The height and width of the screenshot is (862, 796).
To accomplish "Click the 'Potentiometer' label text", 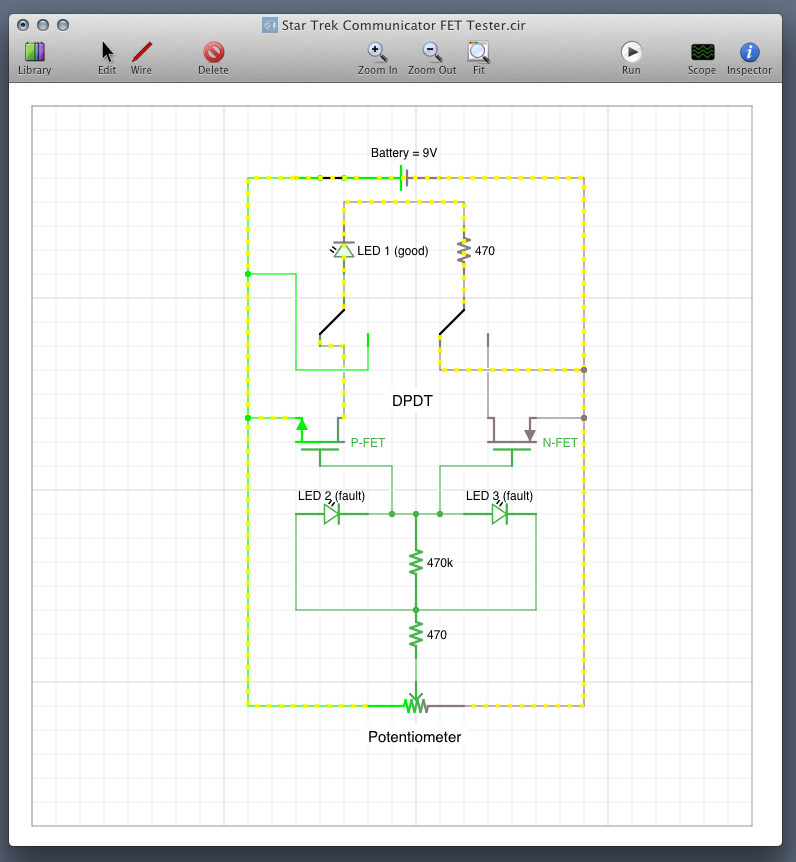I will (x=414, y=737).
